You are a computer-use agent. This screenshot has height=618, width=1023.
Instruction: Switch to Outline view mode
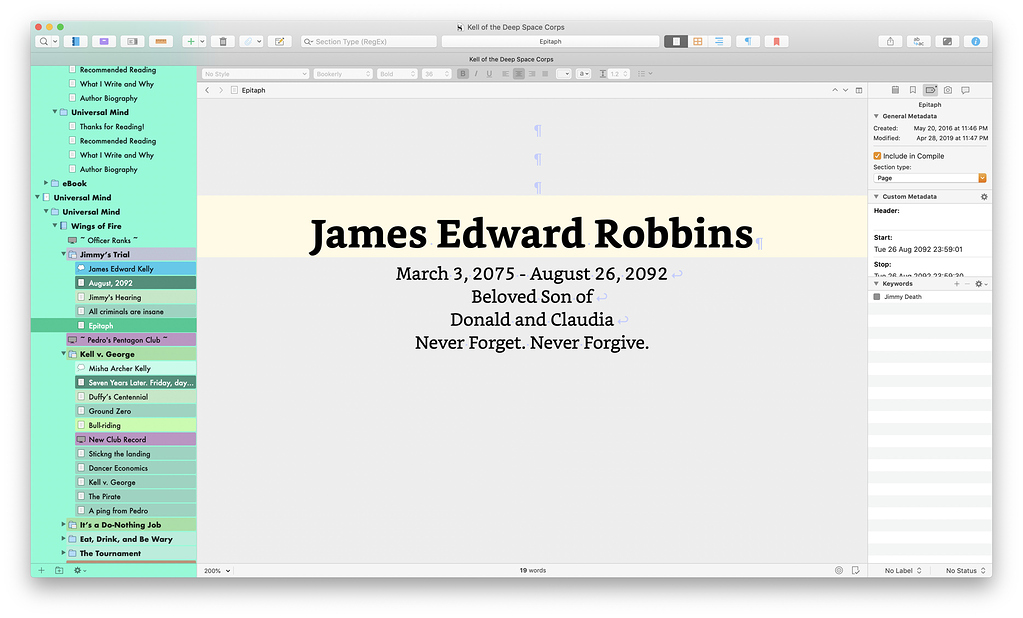(x=718, y=41)
